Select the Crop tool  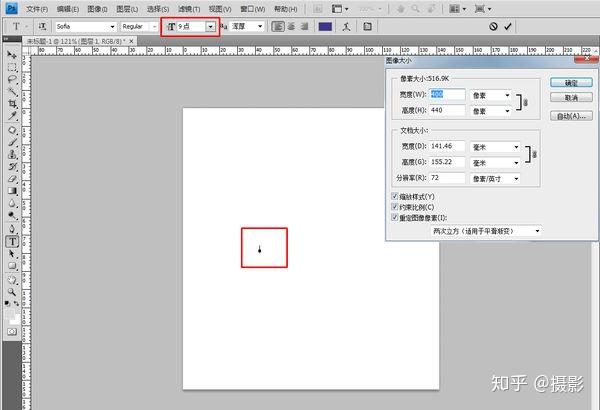[12, 103]
